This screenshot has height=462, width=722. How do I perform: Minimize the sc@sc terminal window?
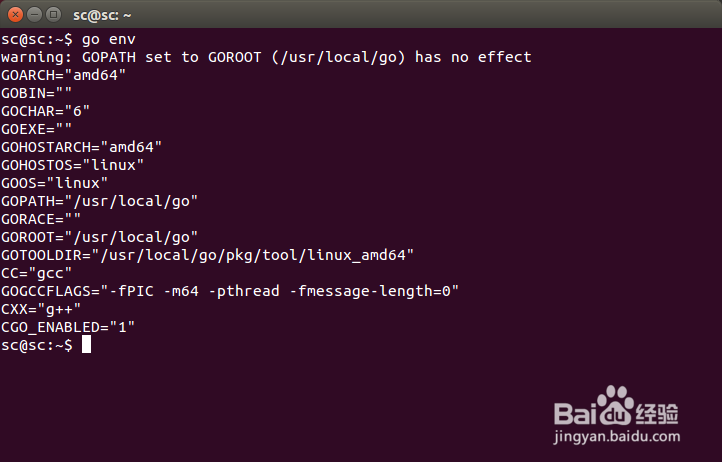coord(35,15)
